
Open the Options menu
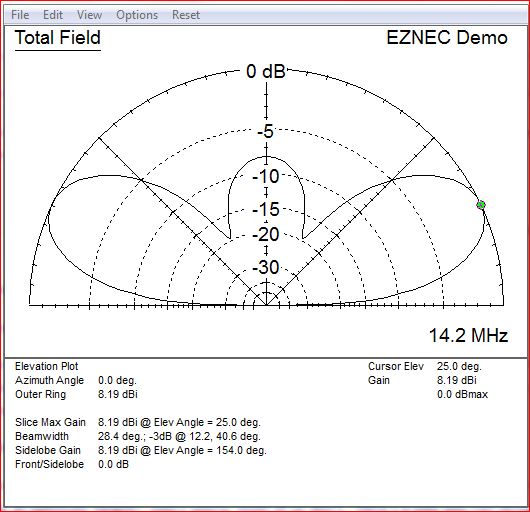click(137, 15)
